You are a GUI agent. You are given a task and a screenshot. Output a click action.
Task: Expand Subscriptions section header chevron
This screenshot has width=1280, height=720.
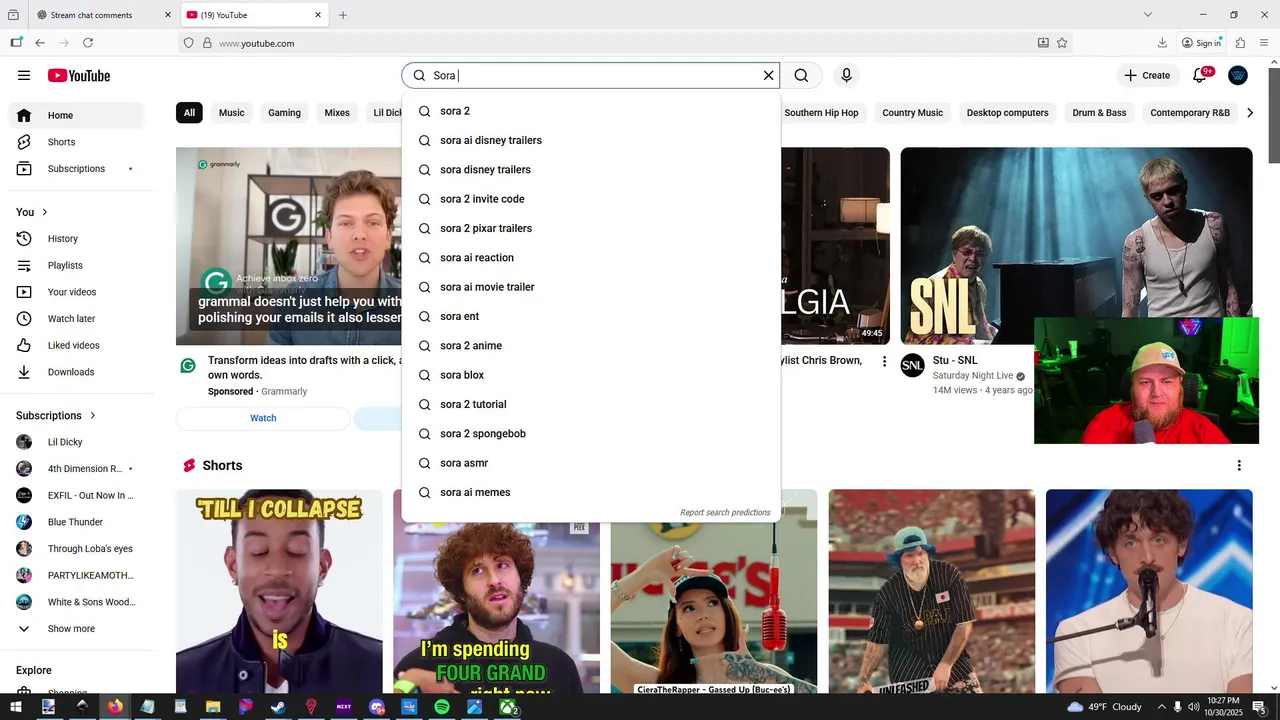coord(93,415)
